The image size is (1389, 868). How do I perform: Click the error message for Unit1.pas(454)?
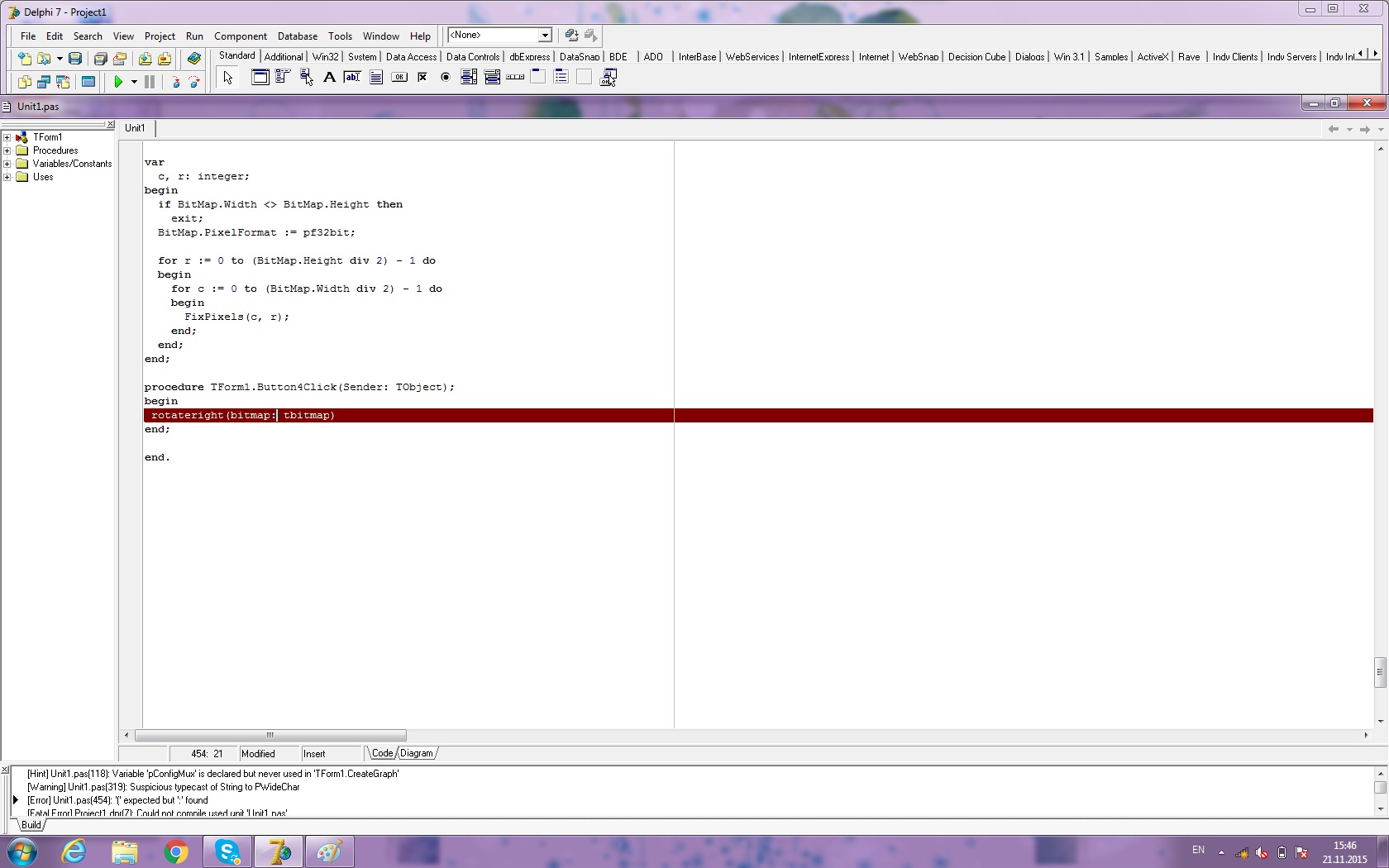point(117,800)
